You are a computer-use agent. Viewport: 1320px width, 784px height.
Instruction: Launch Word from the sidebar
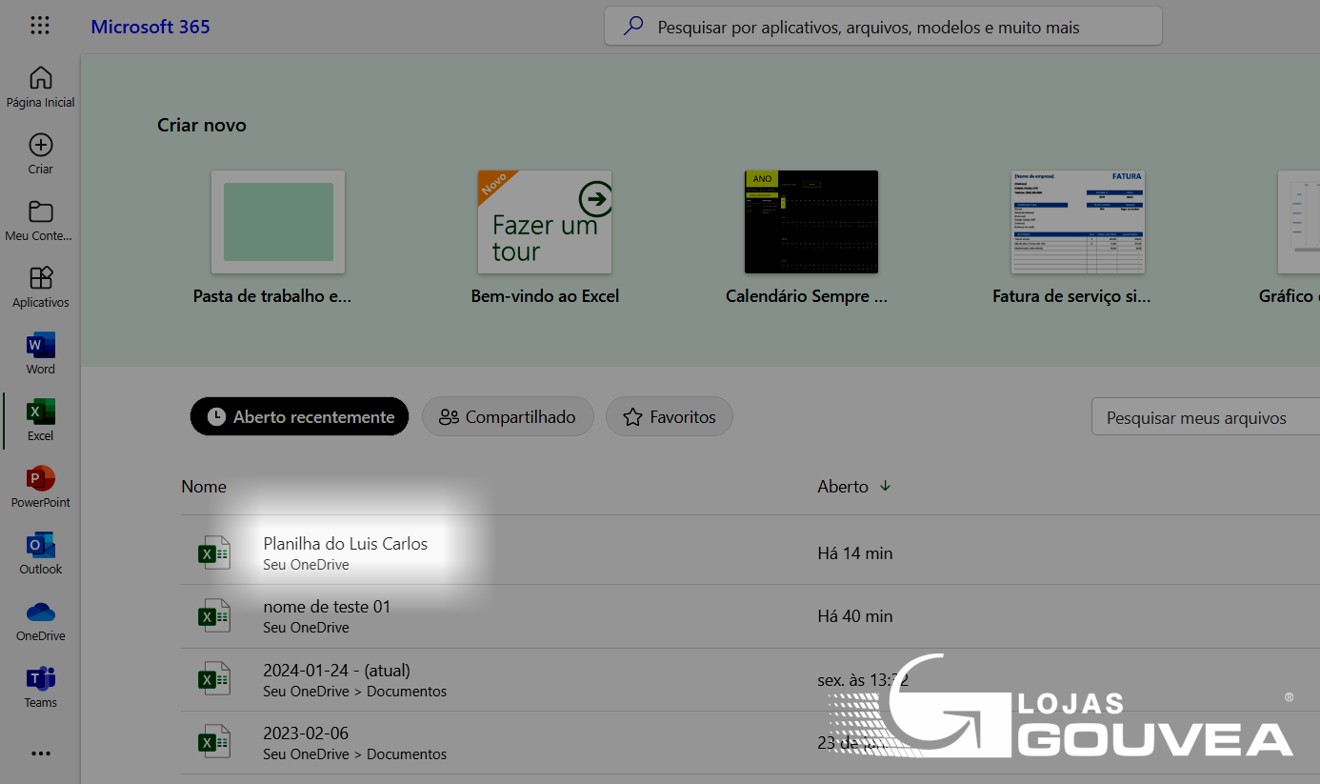point(40,354)
